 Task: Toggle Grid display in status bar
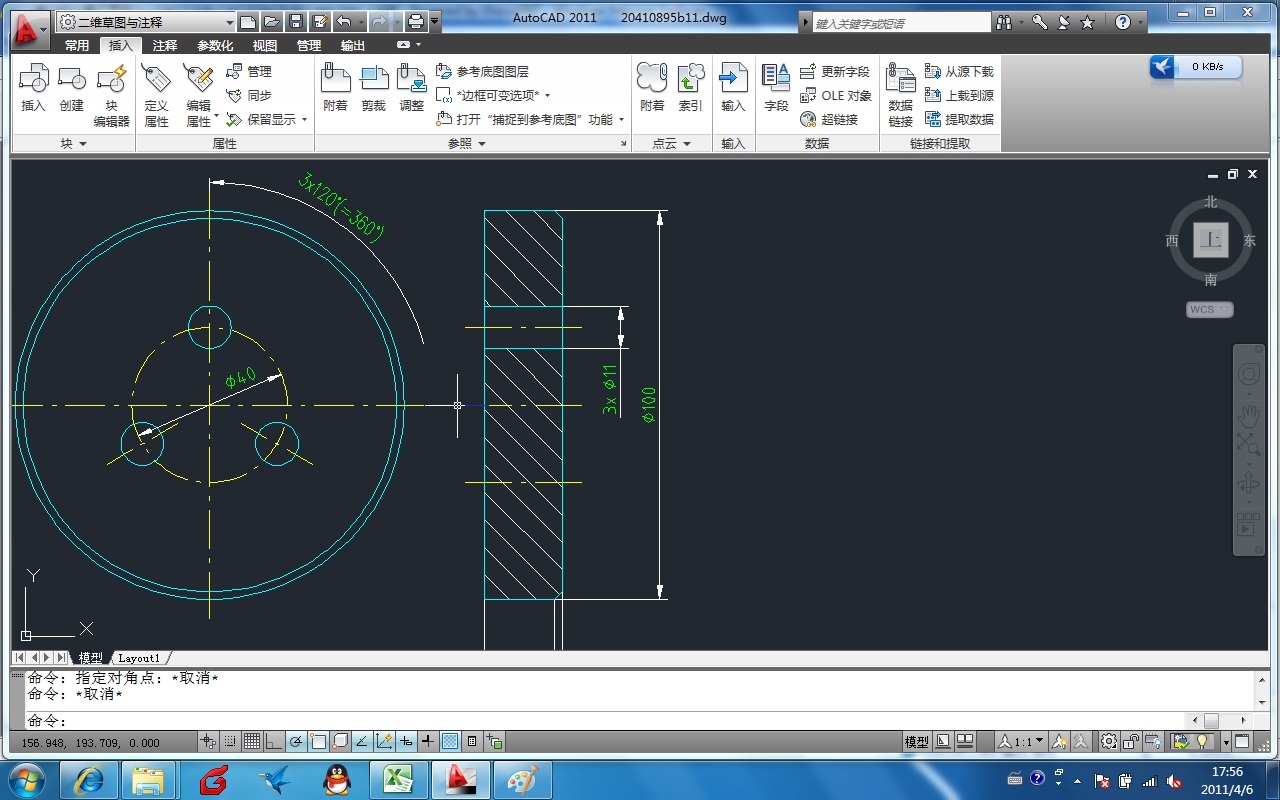pyautogui.click(x=252, y=741)
